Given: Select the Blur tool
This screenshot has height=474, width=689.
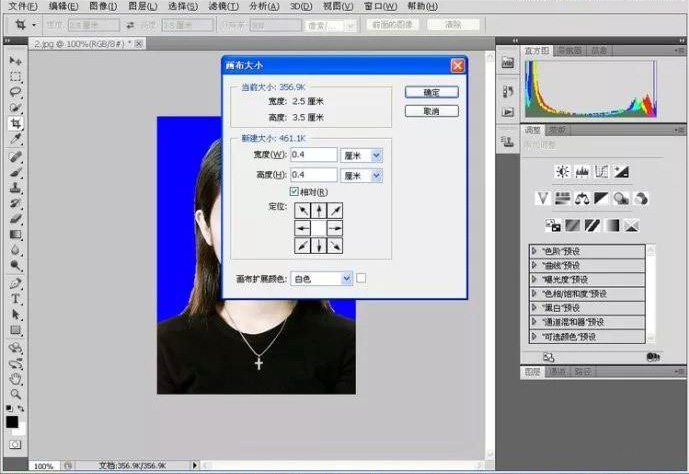Looking at the screenshot, I should pos(15,250).
